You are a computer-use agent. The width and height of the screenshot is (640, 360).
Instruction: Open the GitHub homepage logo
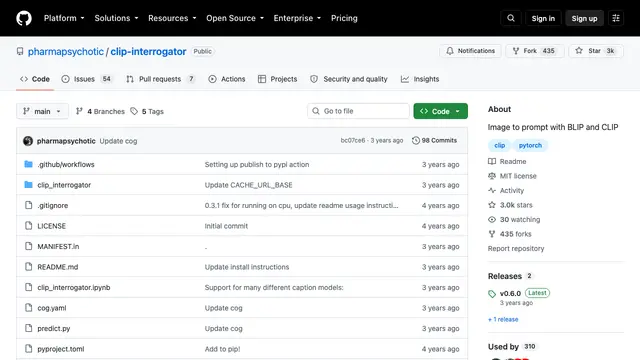click(24, 18)
